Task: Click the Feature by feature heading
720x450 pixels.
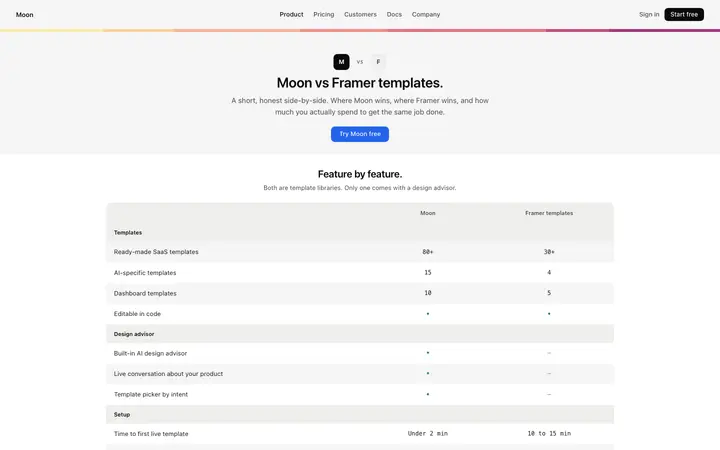Action: click(x=360, y=174)
